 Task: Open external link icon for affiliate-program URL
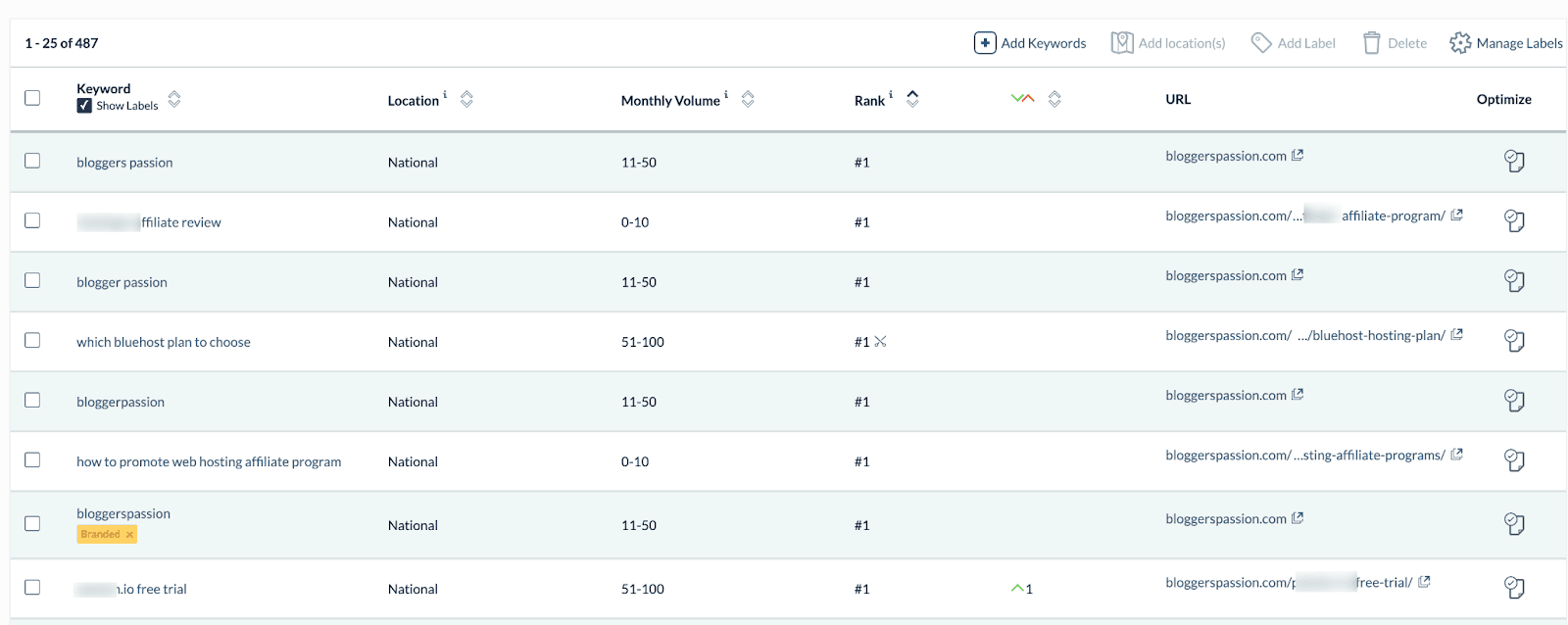coord(1456,215)
